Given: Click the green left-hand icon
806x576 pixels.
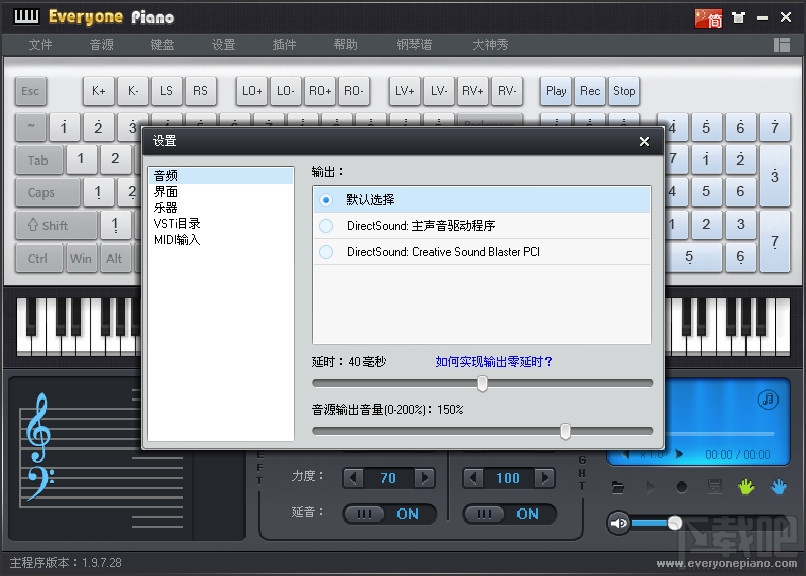Looking at the screenshot, I should click(x=746, y=487).
